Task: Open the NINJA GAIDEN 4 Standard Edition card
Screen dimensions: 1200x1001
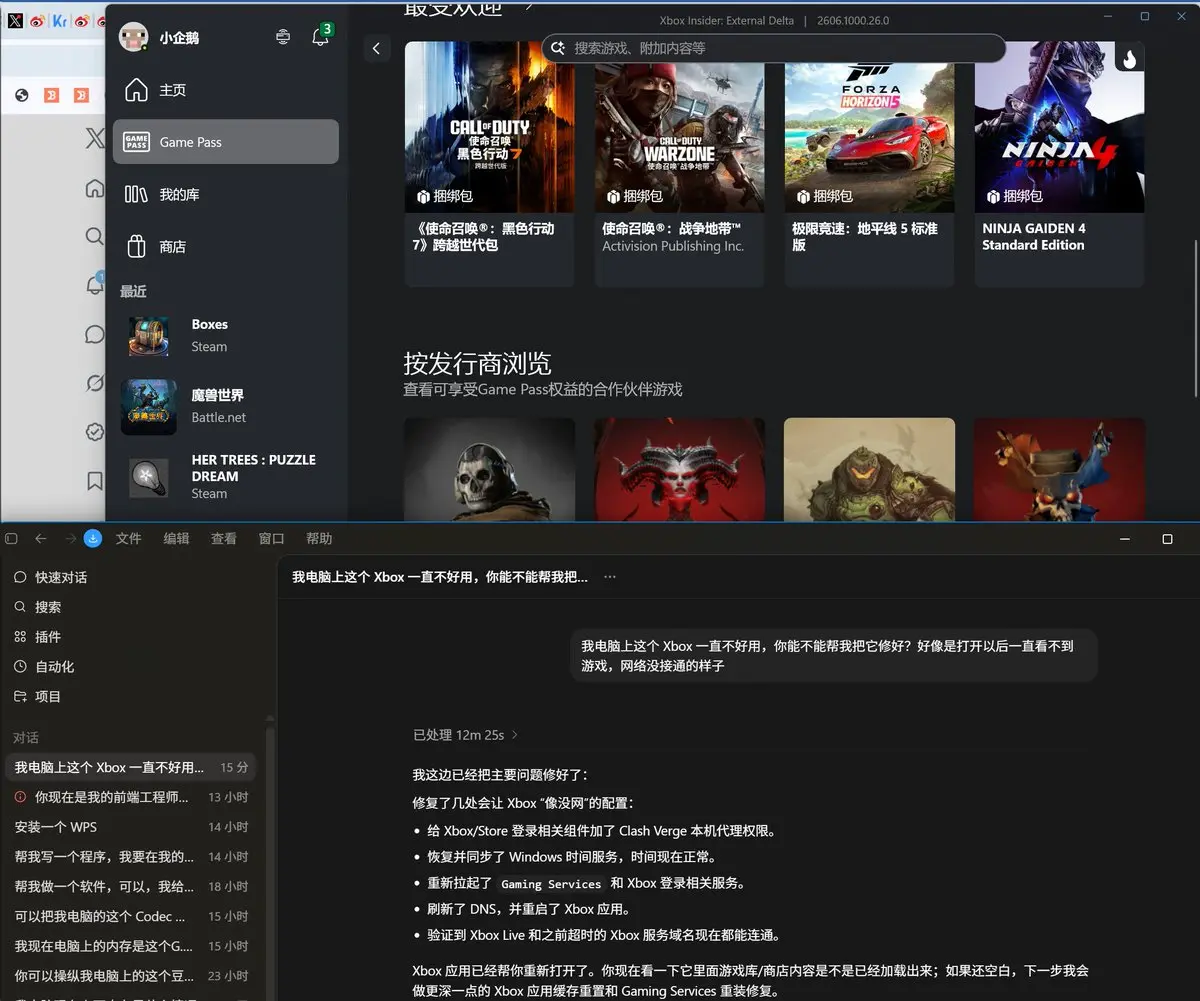Action: pyautogui.click(x=1059, y=164)
